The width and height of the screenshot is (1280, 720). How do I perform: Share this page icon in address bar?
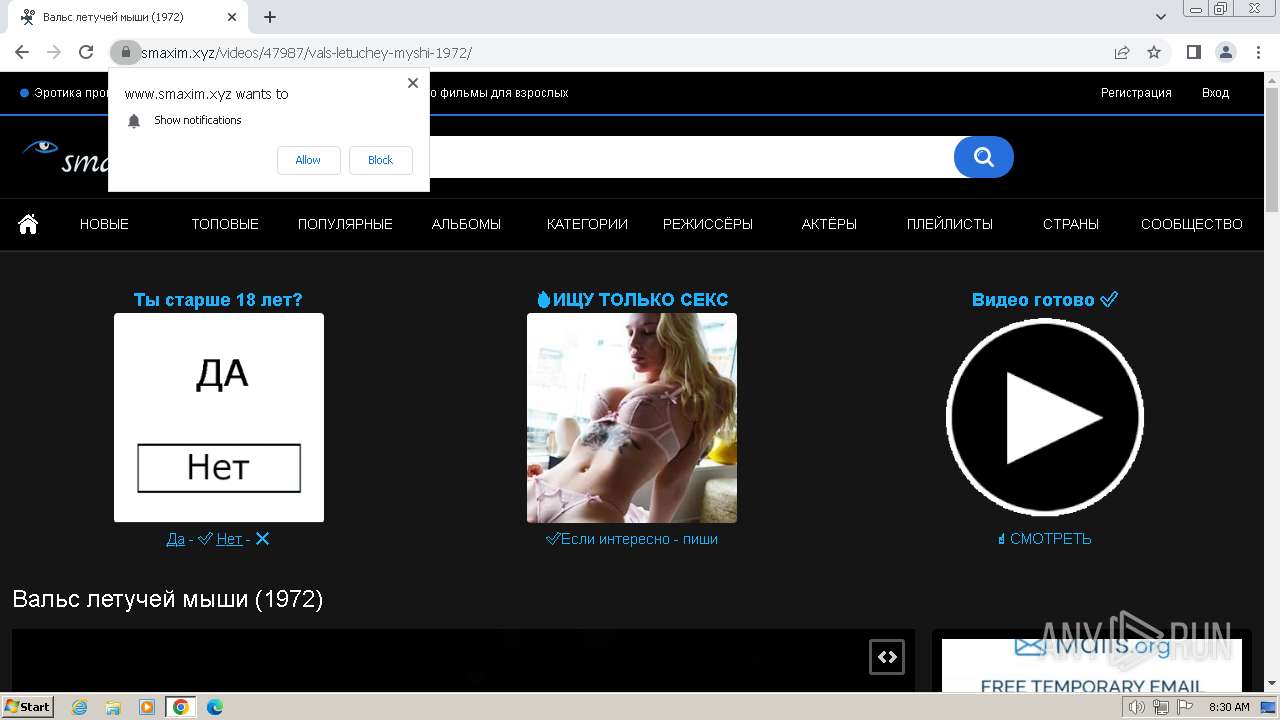tap(1122, 53)
